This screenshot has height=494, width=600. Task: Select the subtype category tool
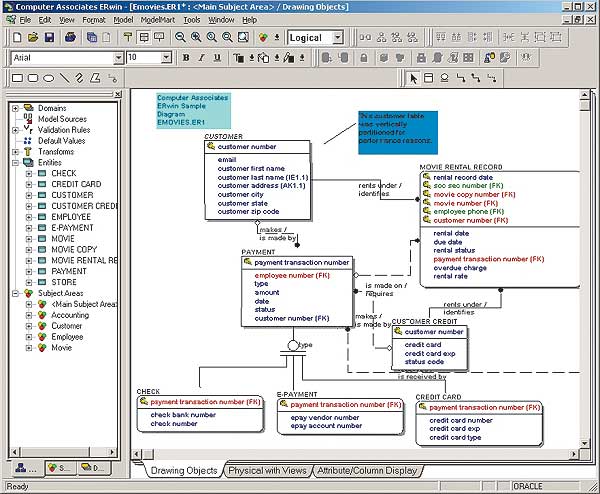(445, 78)
